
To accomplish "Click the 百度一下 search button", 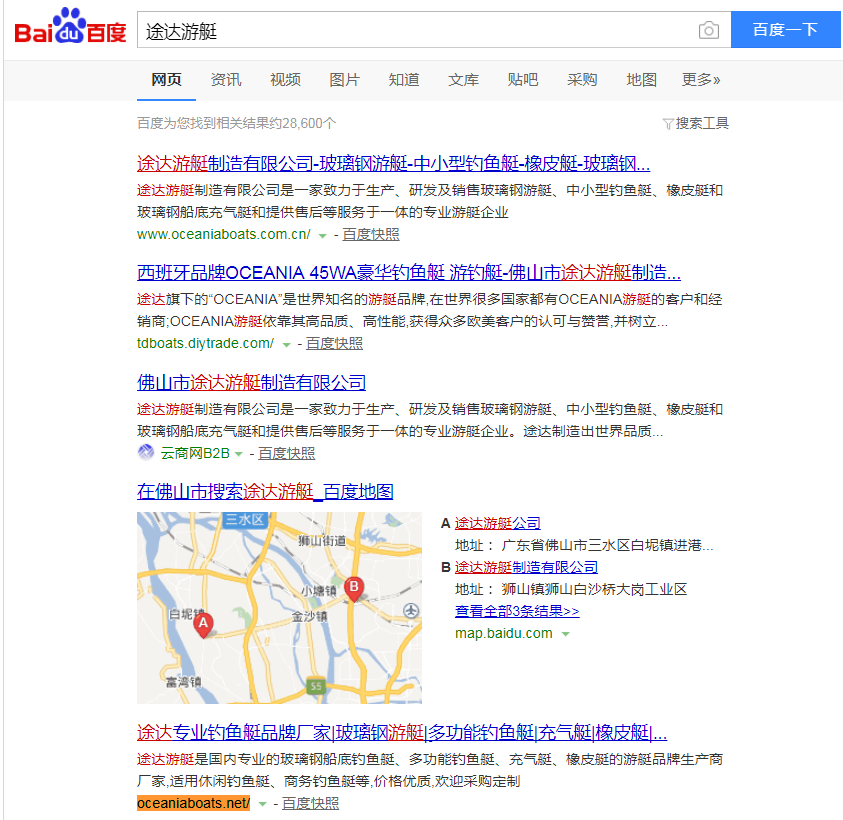I will pyautogui.click(x=785, y=30).
